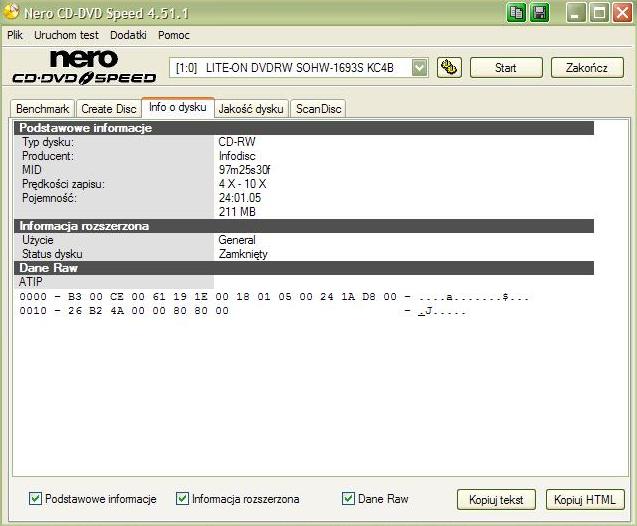Click the Kopiuj tekst button
The width and height of the screenshot is (637, 526).
click(x=496, y=500)
